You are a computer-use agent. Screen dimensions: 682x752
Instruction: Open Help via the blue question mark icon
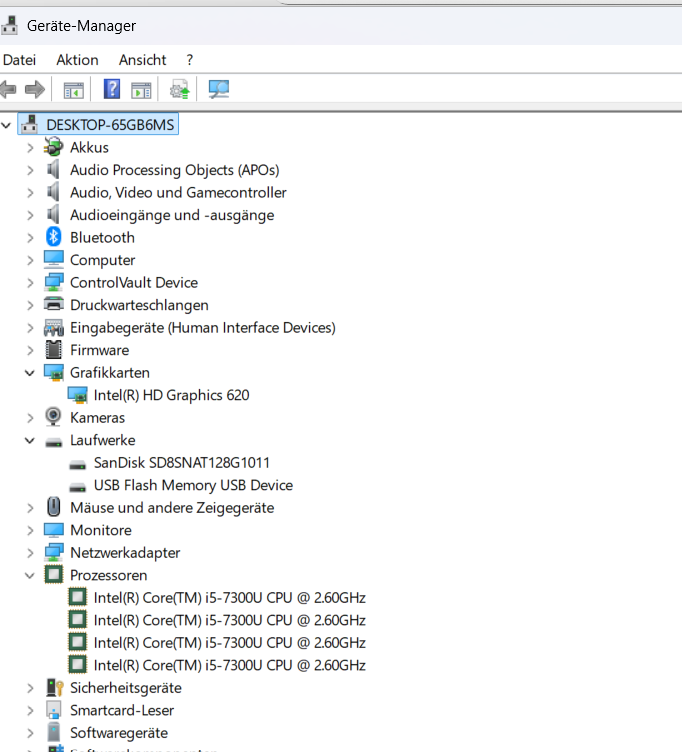pyautogui.click(x=112, y=89)
